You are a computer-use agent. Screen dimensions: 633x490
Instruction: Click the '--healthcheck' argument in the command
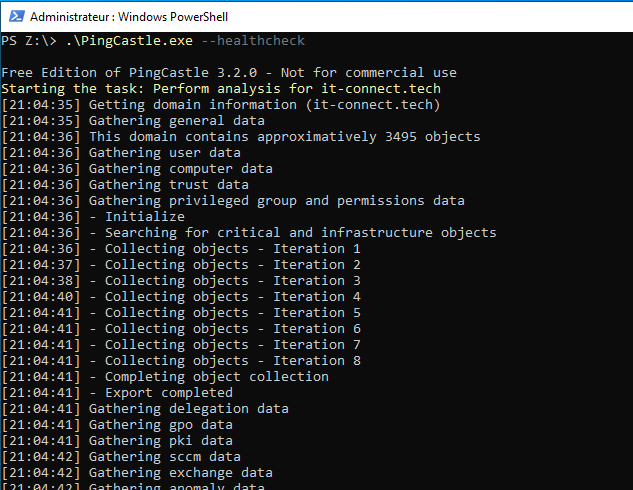click(253, 41)
